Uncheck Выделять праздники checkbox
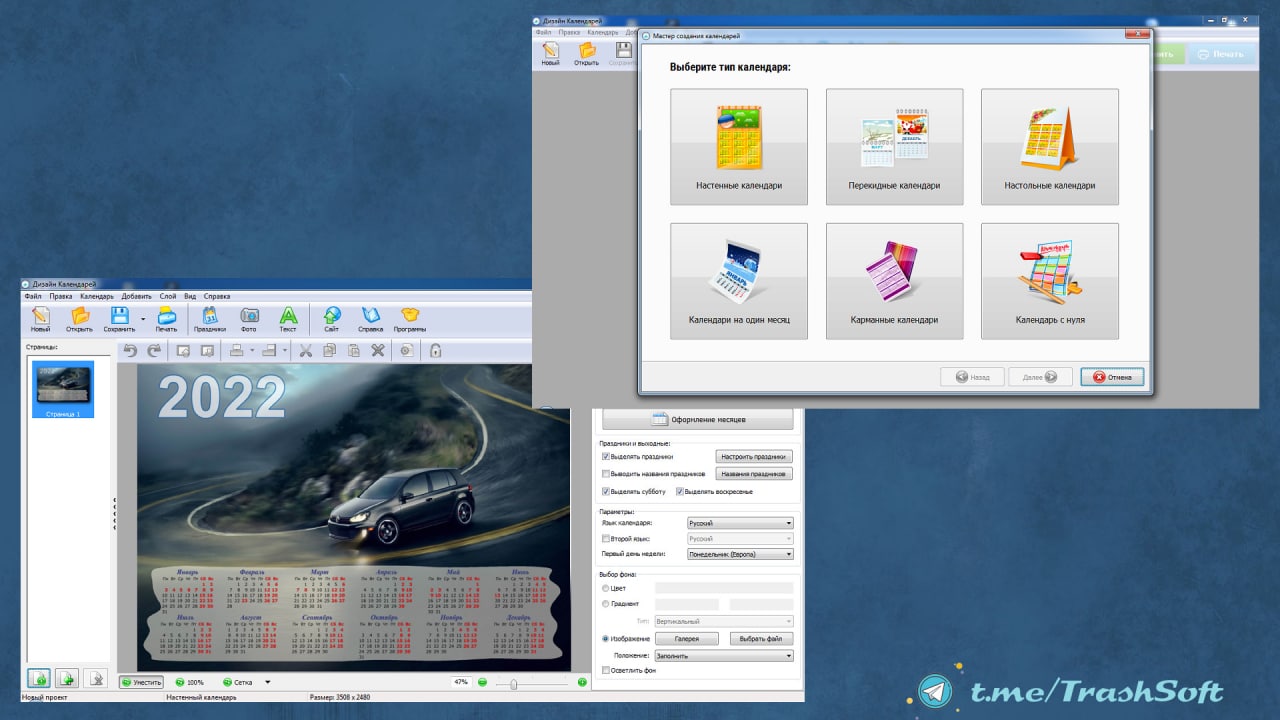 point(606,456)
